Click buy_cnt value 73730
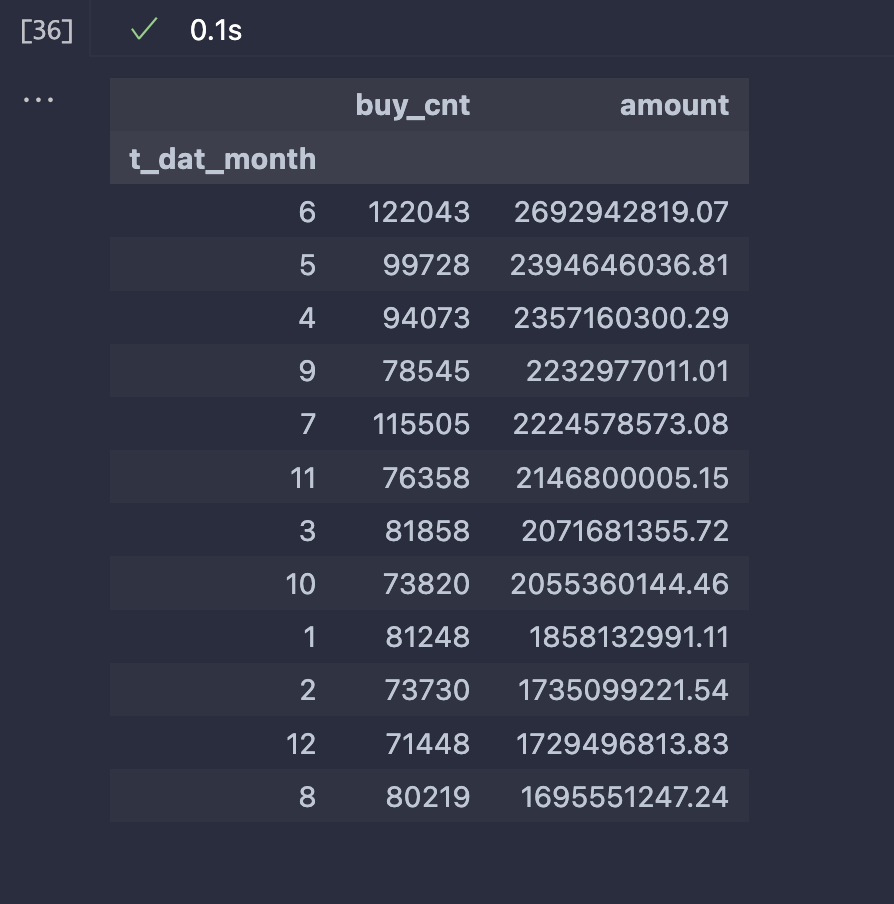 (x=427, y=690)
